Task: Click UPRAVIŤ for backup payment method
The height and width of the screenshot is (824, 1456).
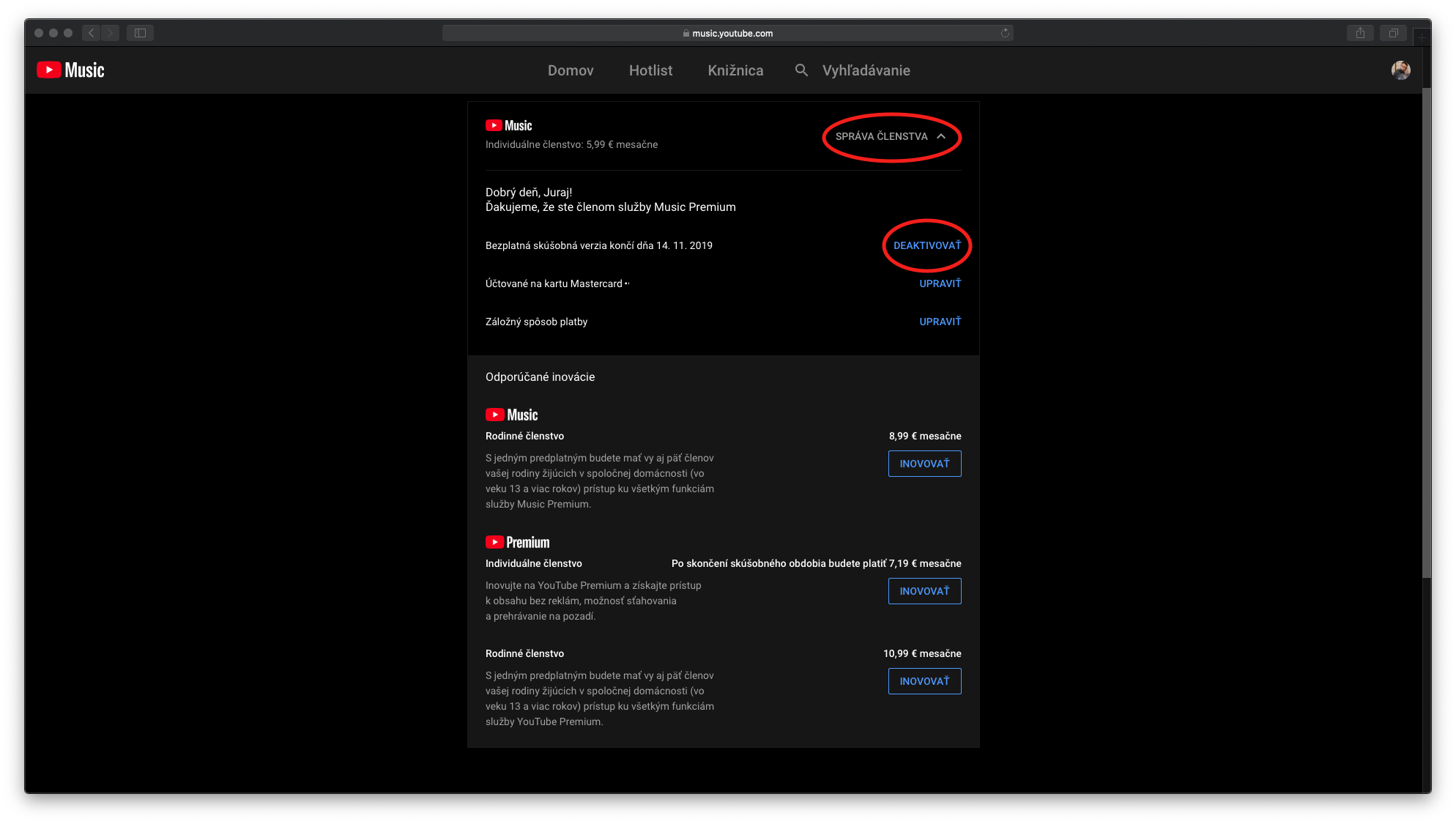Action: [940, 322]
